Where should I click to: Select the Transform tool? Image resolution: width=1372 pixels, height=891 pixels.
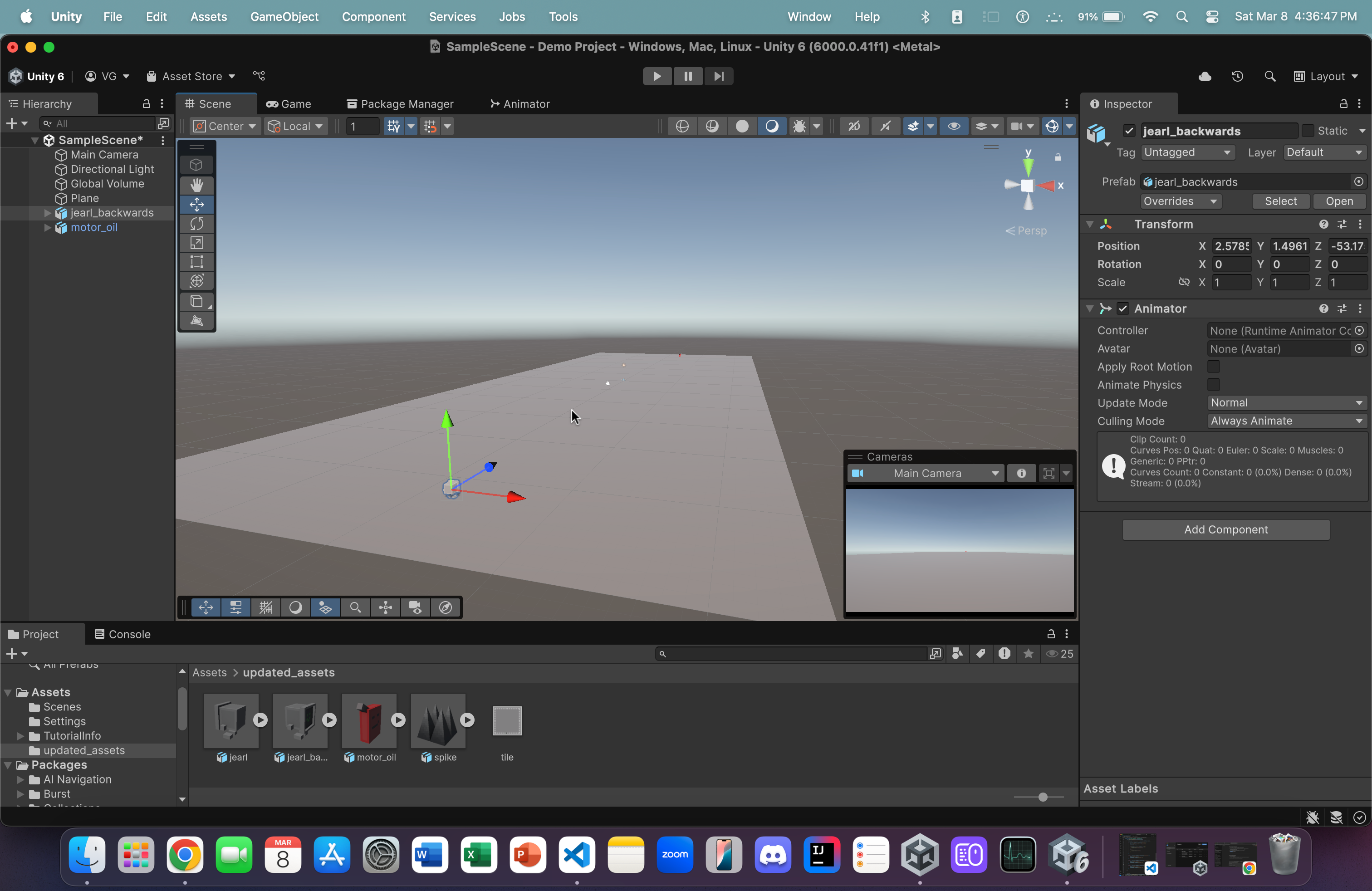tap(196, 281)
